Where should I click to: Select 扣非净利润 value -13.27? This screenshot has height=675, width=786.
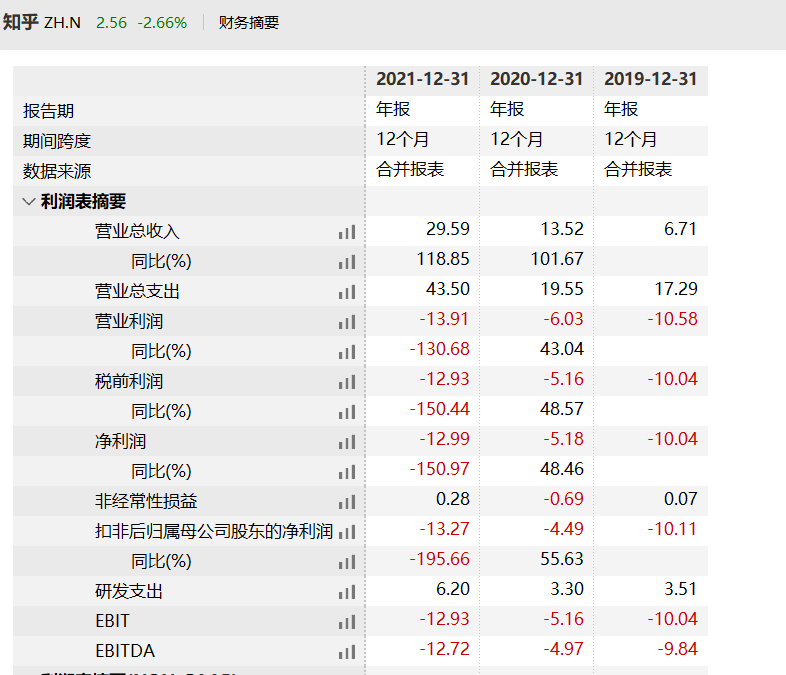point(444,529)
